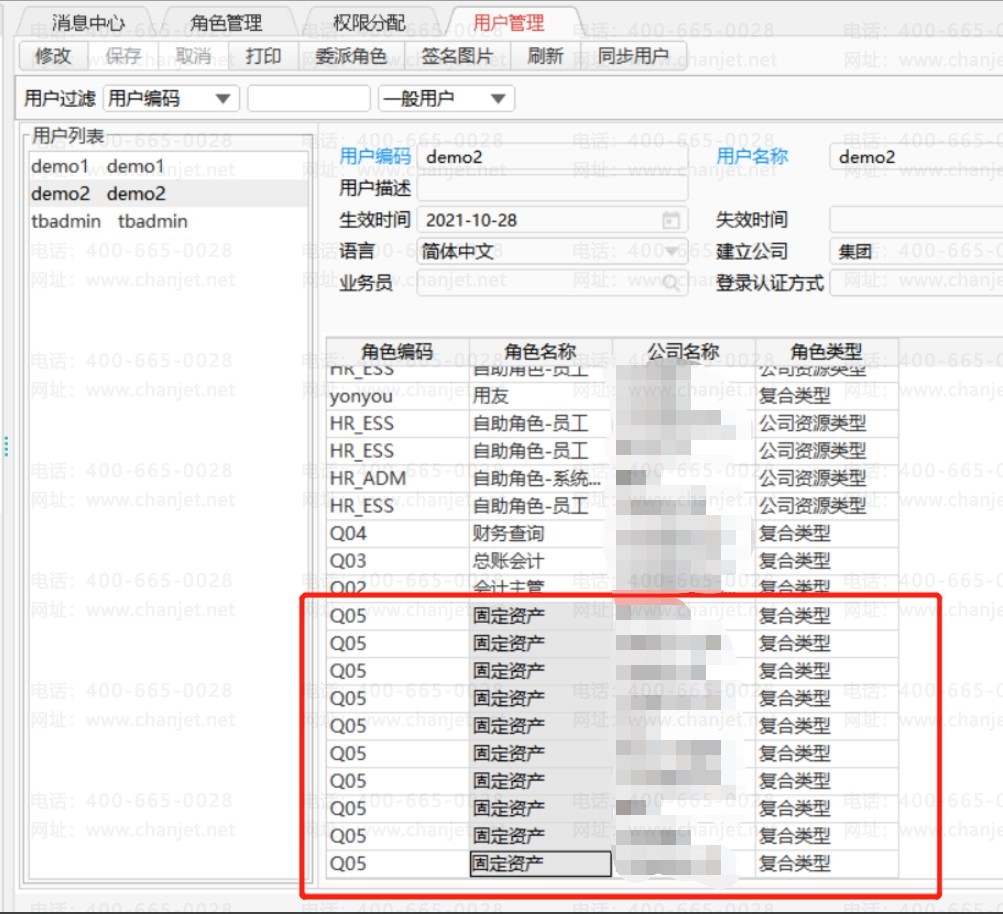This screenshot has height=914, width=1003.
Task: Click the 失效时间 input field
Action: 916,219
